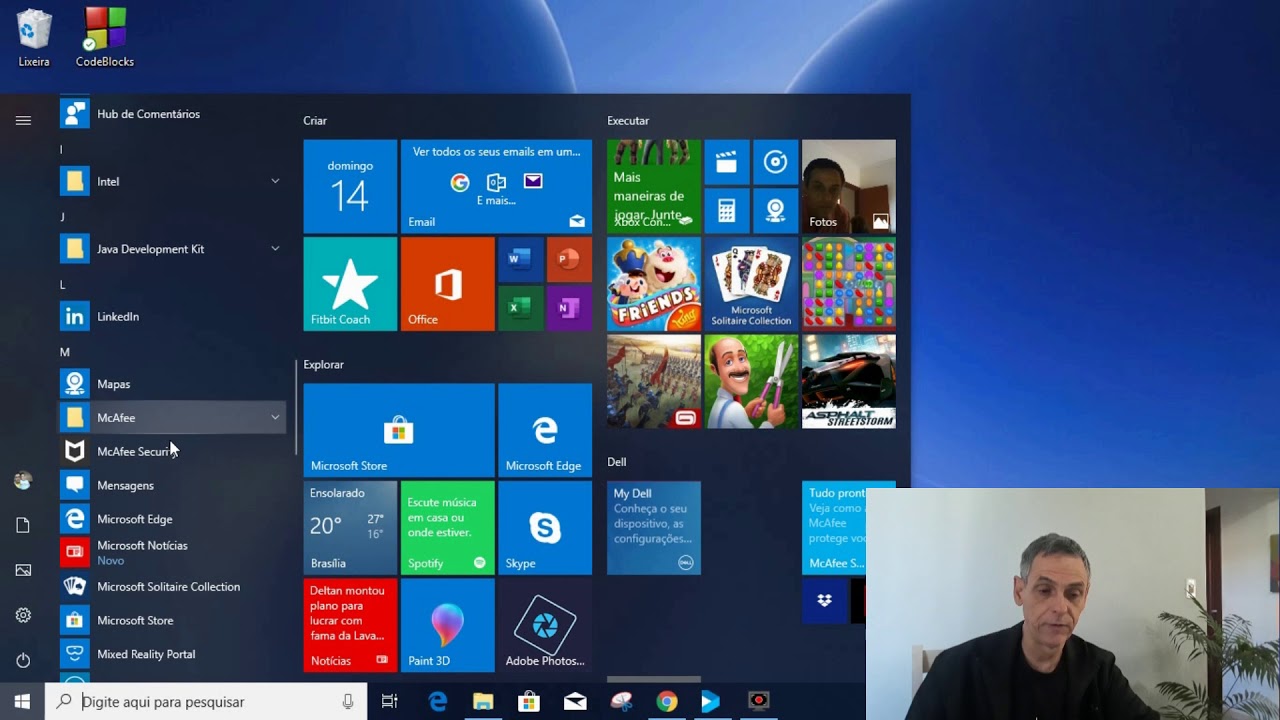
Task: Open the calendar tile showing domingo 14
Action: pyautogui.click(x=350, y=187)
